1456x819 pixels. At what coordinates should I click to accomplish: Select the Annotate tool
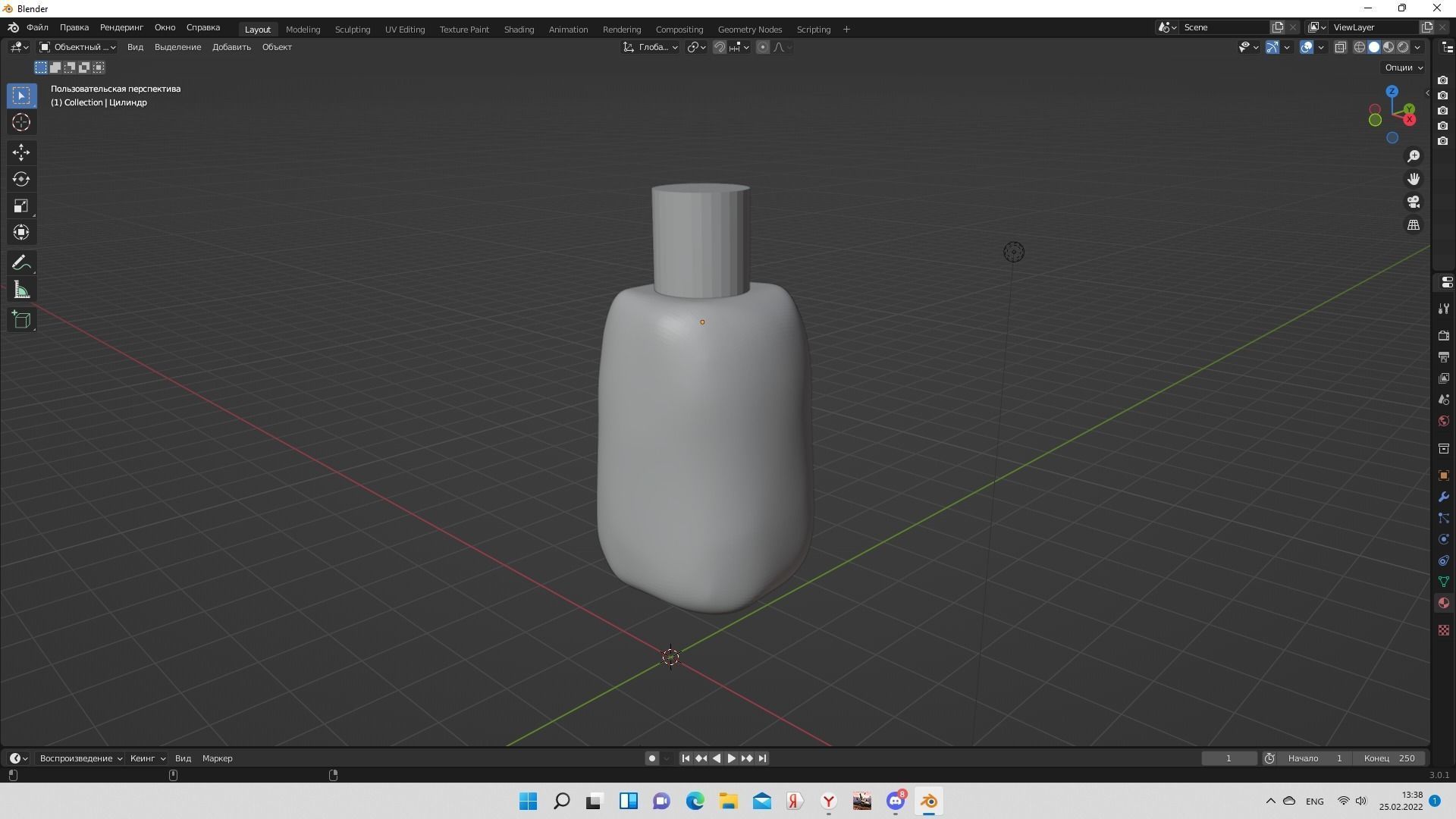pos(21,262)
